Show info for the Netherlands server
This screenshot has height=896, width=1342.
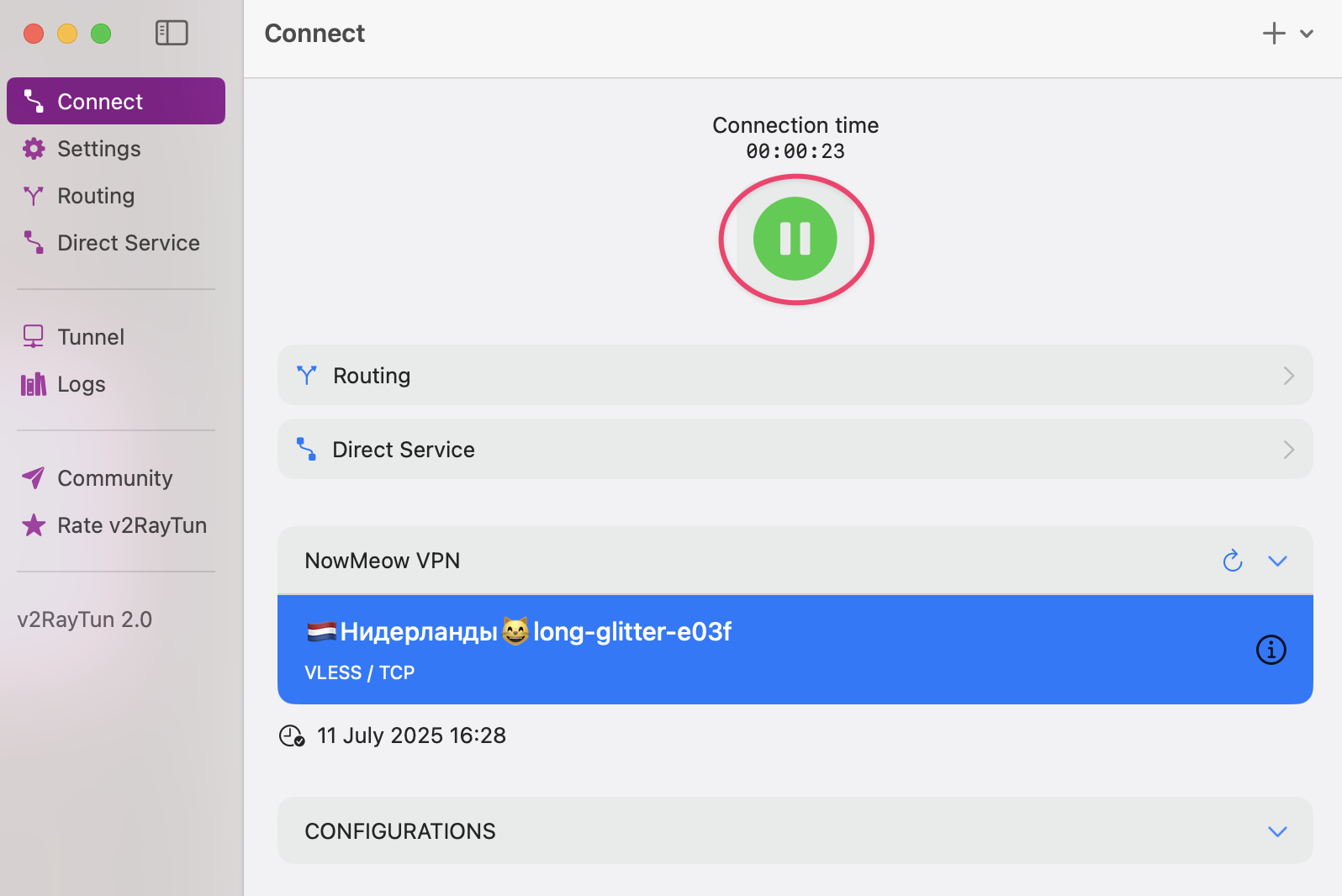click(1271, 650)
